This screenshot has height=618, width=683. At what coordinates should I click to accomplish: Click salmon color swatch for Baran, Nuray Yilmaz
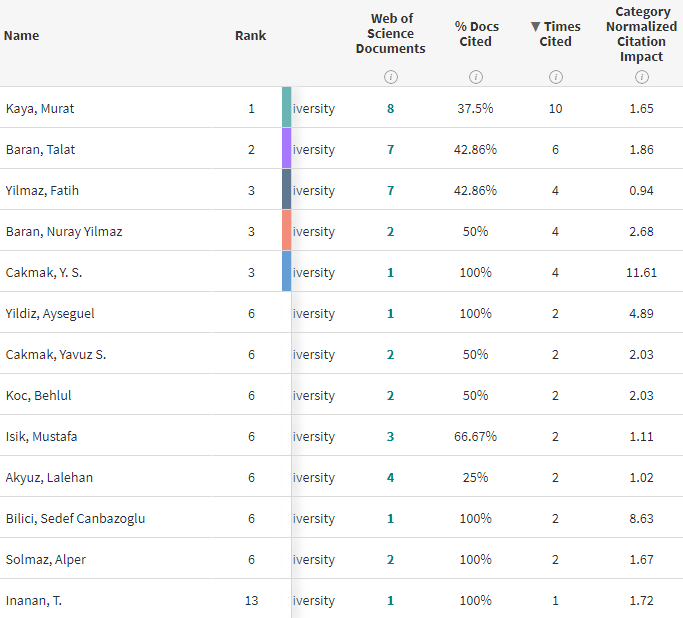[x=287, y=231]
